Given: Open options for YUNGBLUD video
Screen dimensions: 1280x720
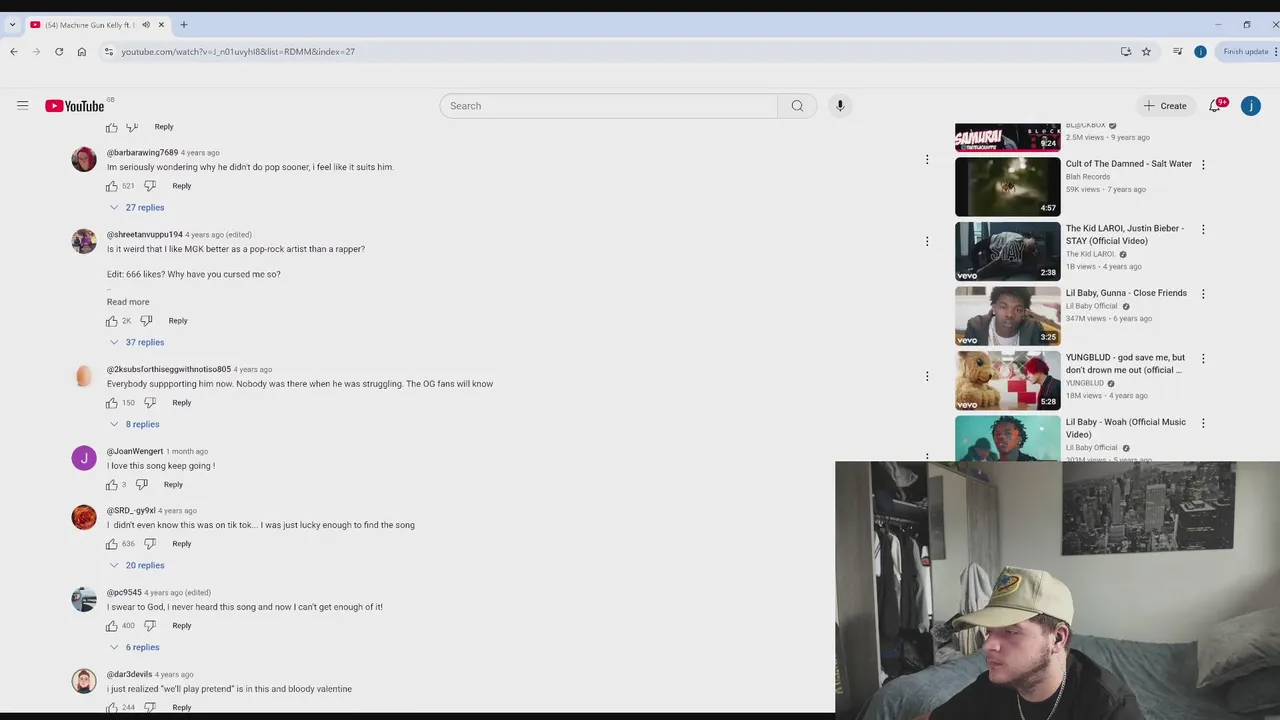Looking at the screenshot, I should click(1203, 358).
